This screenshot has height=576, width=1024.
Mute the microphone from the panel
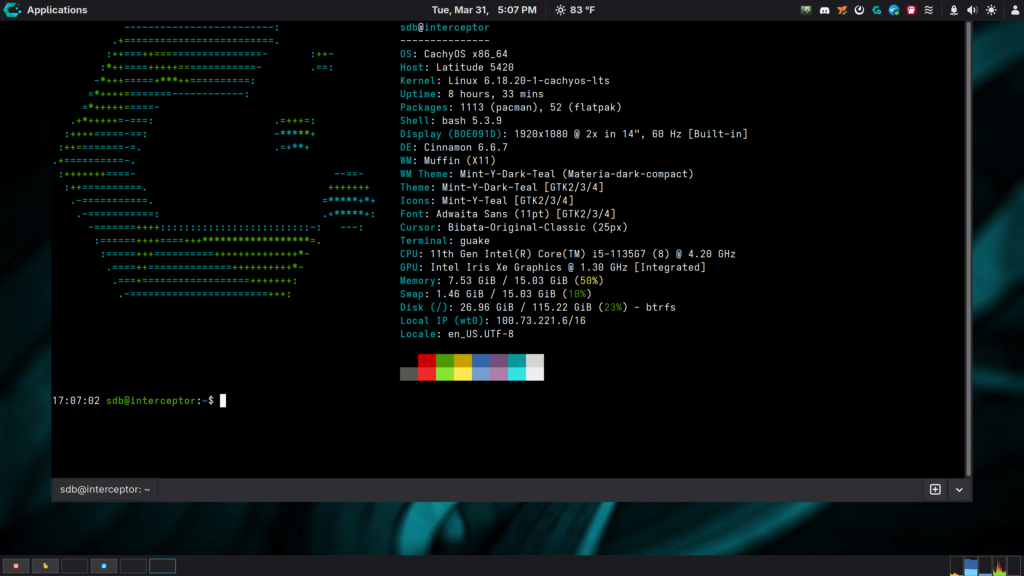(x=955, y=9)
